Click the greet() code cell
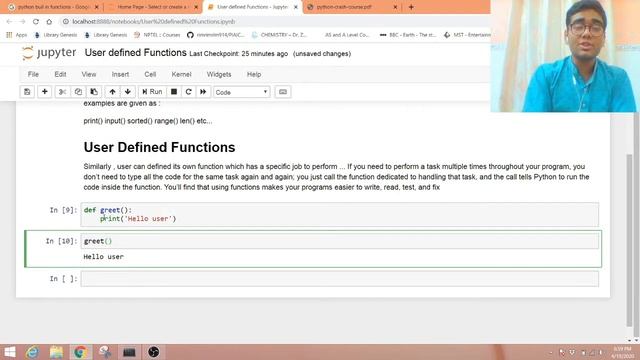Viewport: 640px width, 360px height. pyautogui.click(x=340, y=241)
